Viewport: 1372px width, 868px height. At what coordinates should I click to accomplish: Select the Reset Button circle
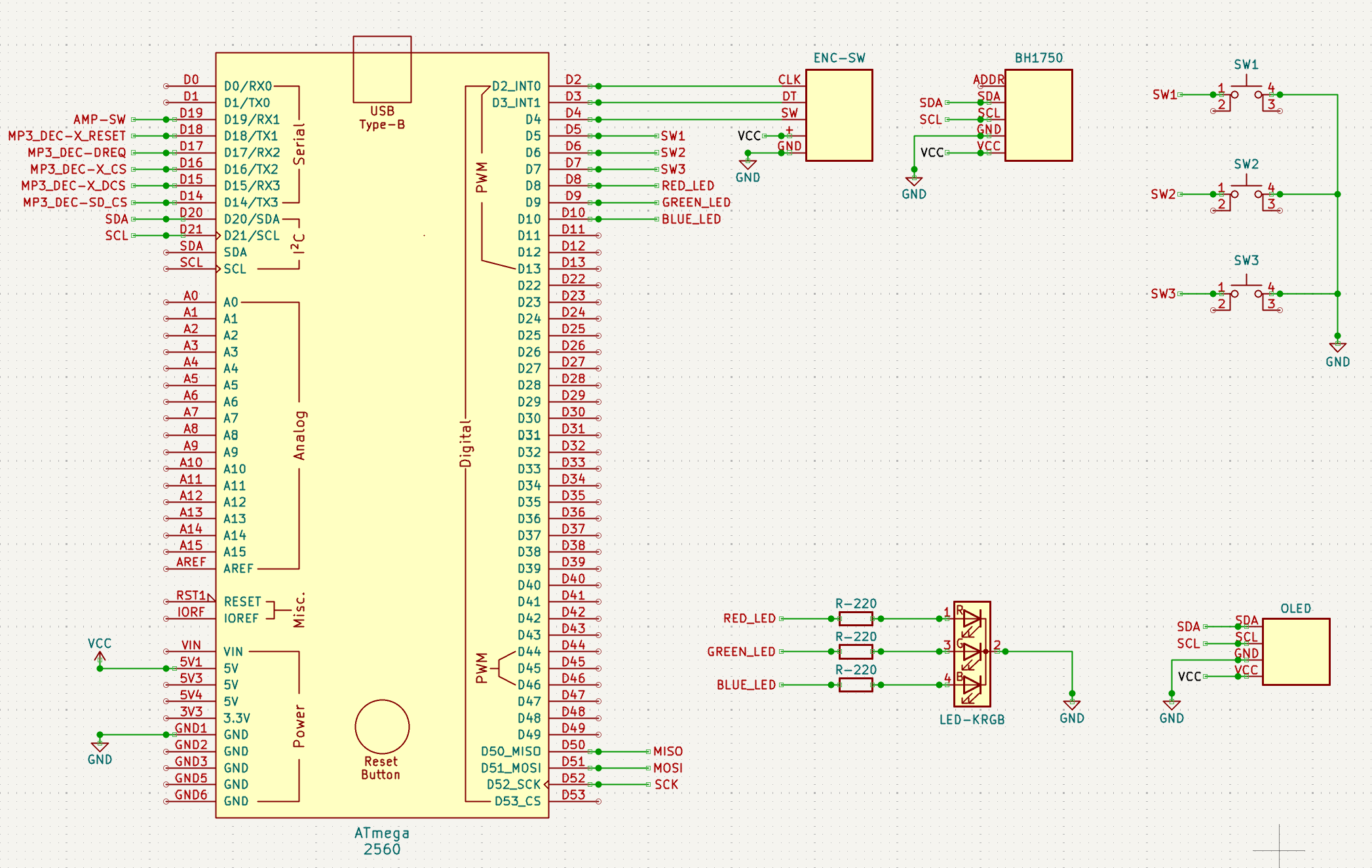[x=382, y=726]
